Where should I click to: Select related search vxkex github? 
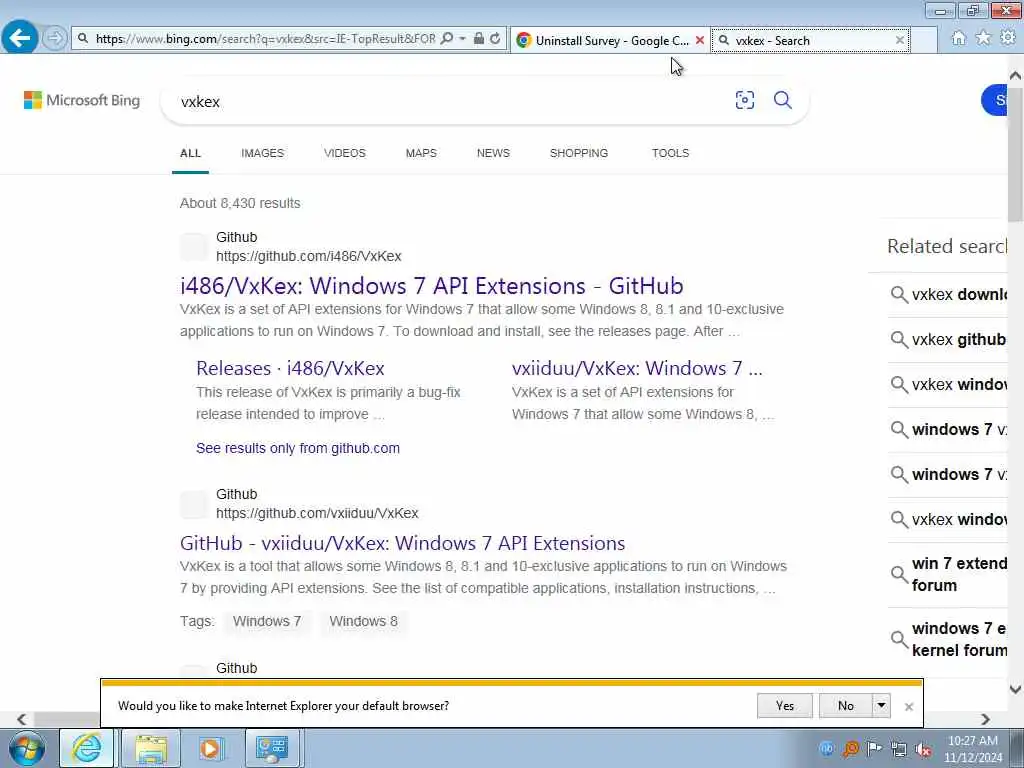[949, 340]
